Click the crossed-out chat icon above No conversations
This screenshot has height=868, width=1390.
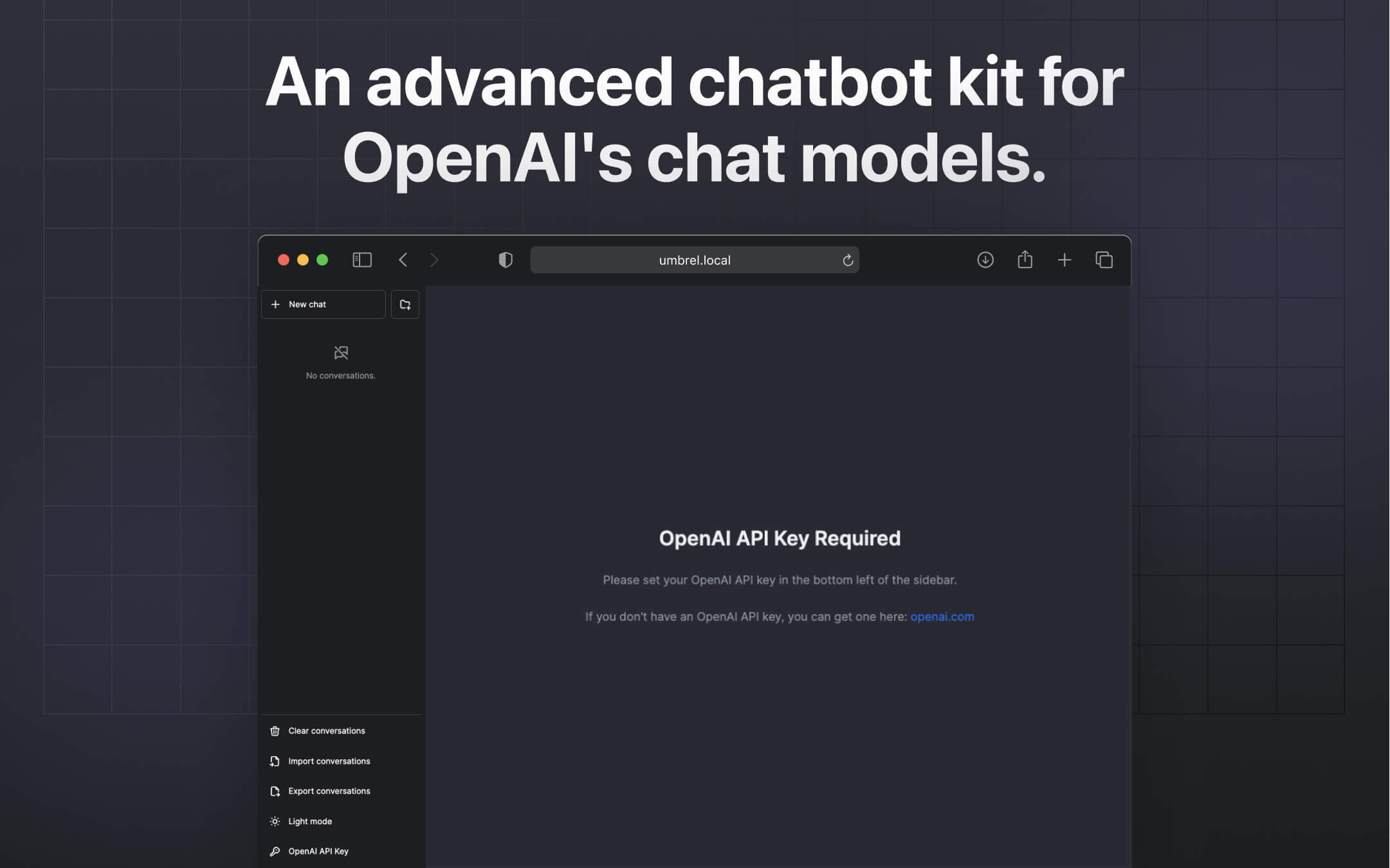340,352
